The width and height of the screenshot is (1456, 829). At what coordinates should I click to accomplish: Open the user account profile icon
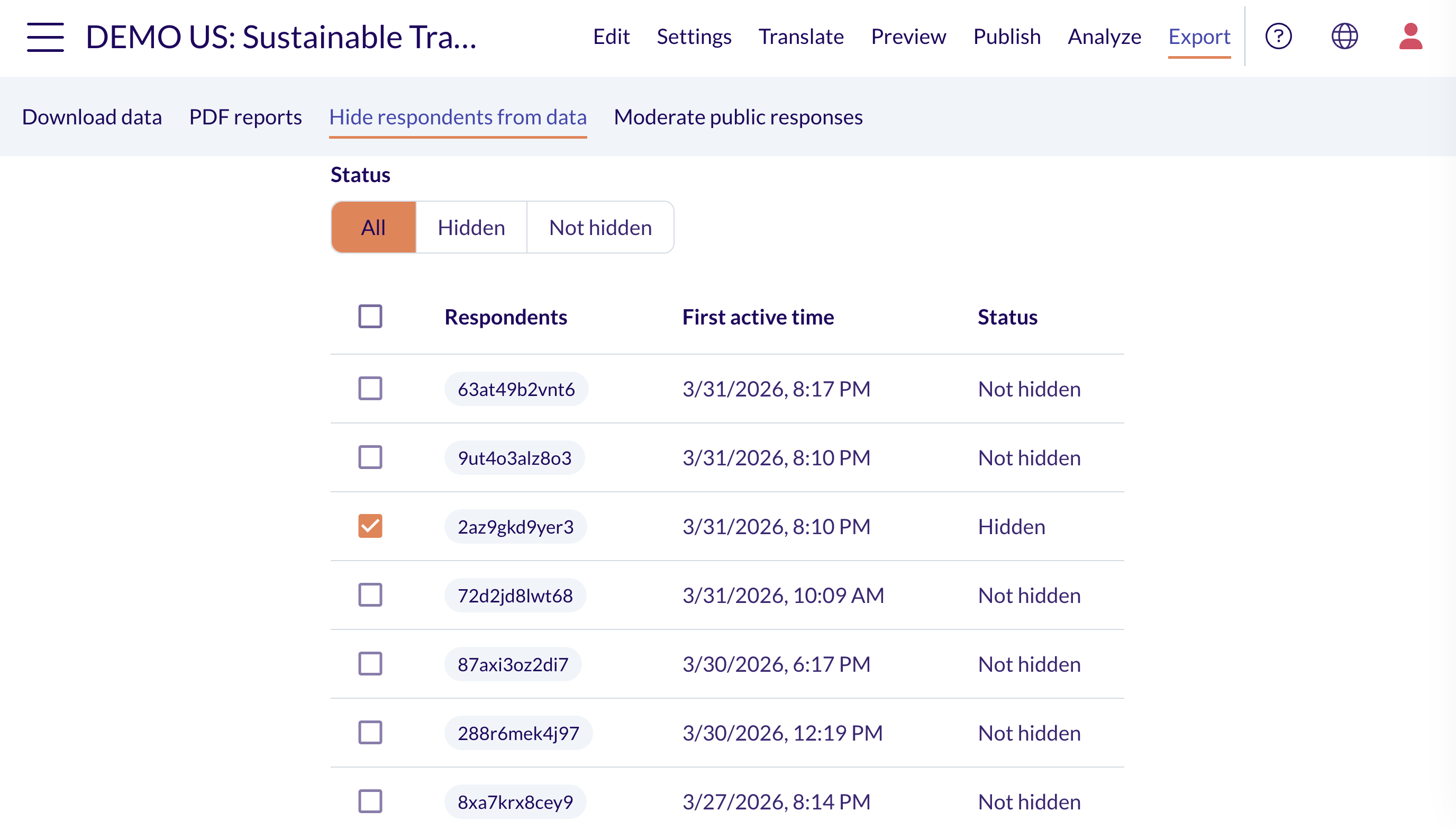coord(1411,37)
